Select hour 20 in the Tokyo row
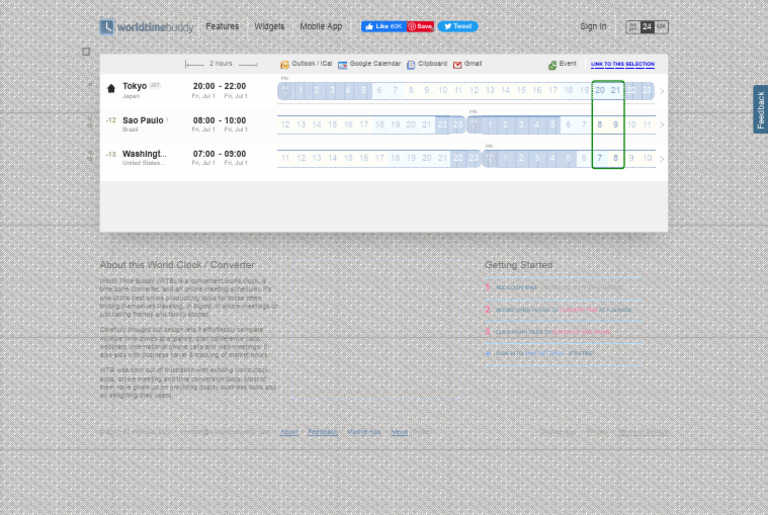 pos(600,91)
